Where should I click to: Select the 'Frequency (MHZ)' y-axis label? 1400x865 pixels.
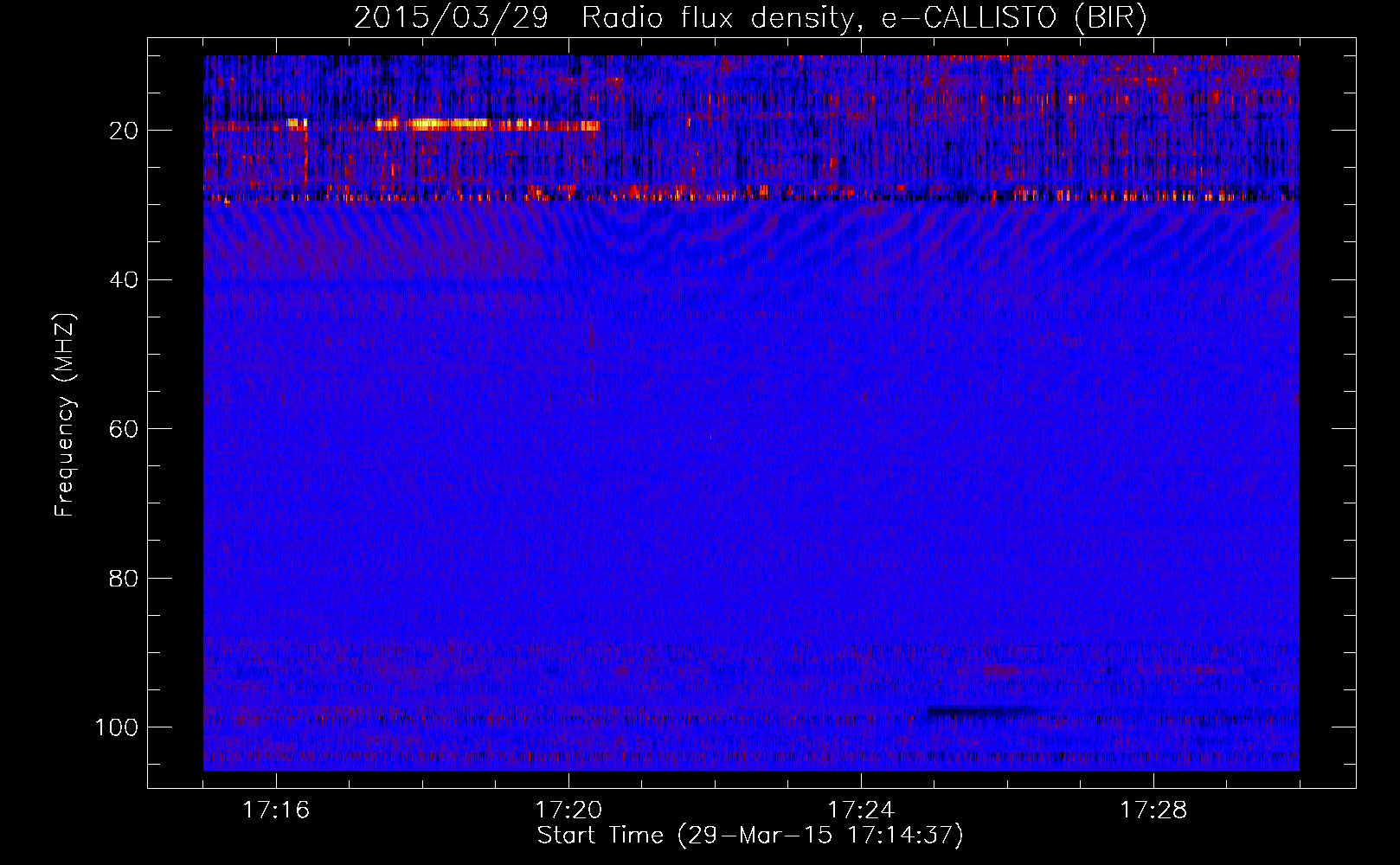(x=65, y=415)
